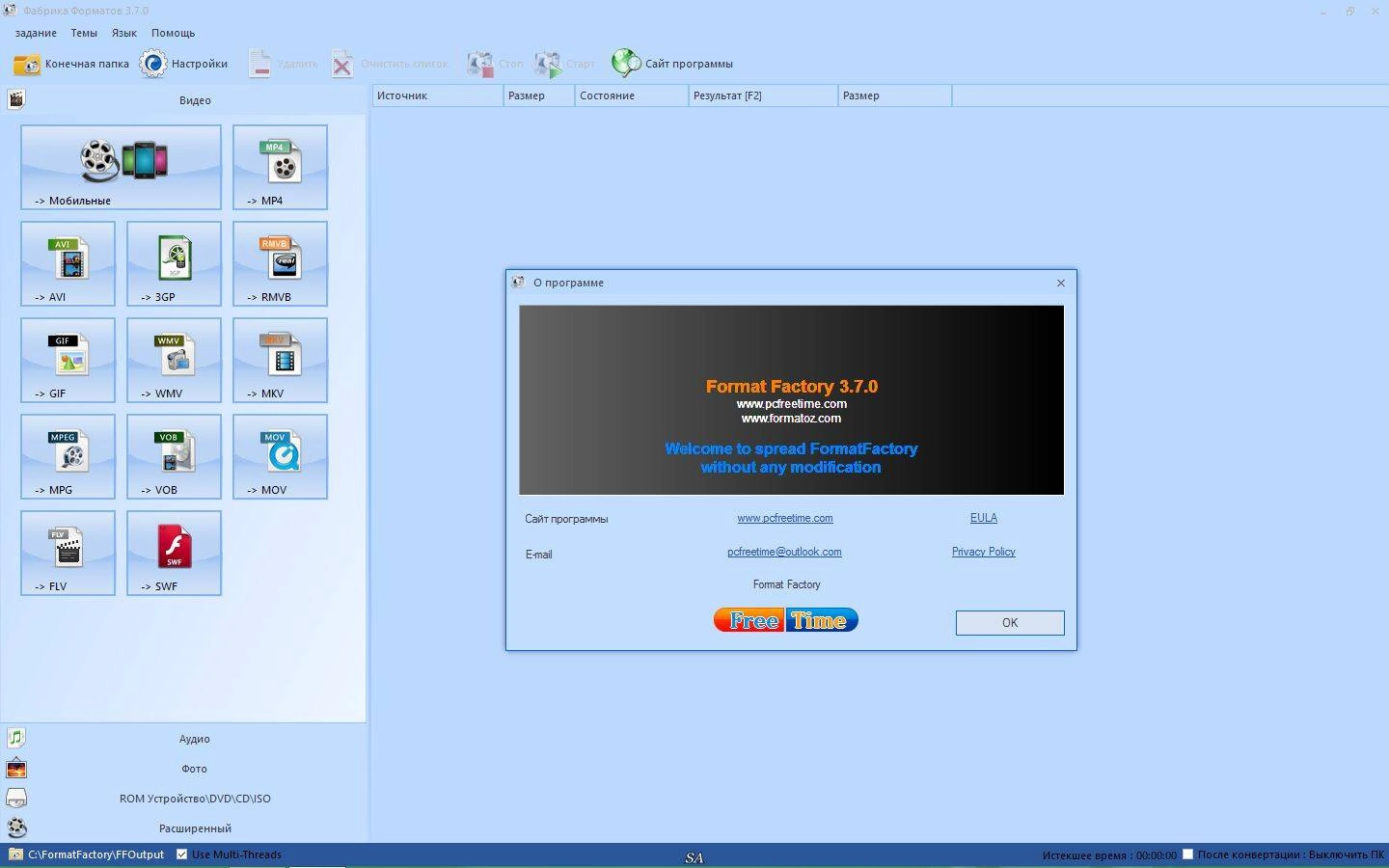Choose the WMV conversion tile
Screen dimensions: 1389x868
coord(174,360)
